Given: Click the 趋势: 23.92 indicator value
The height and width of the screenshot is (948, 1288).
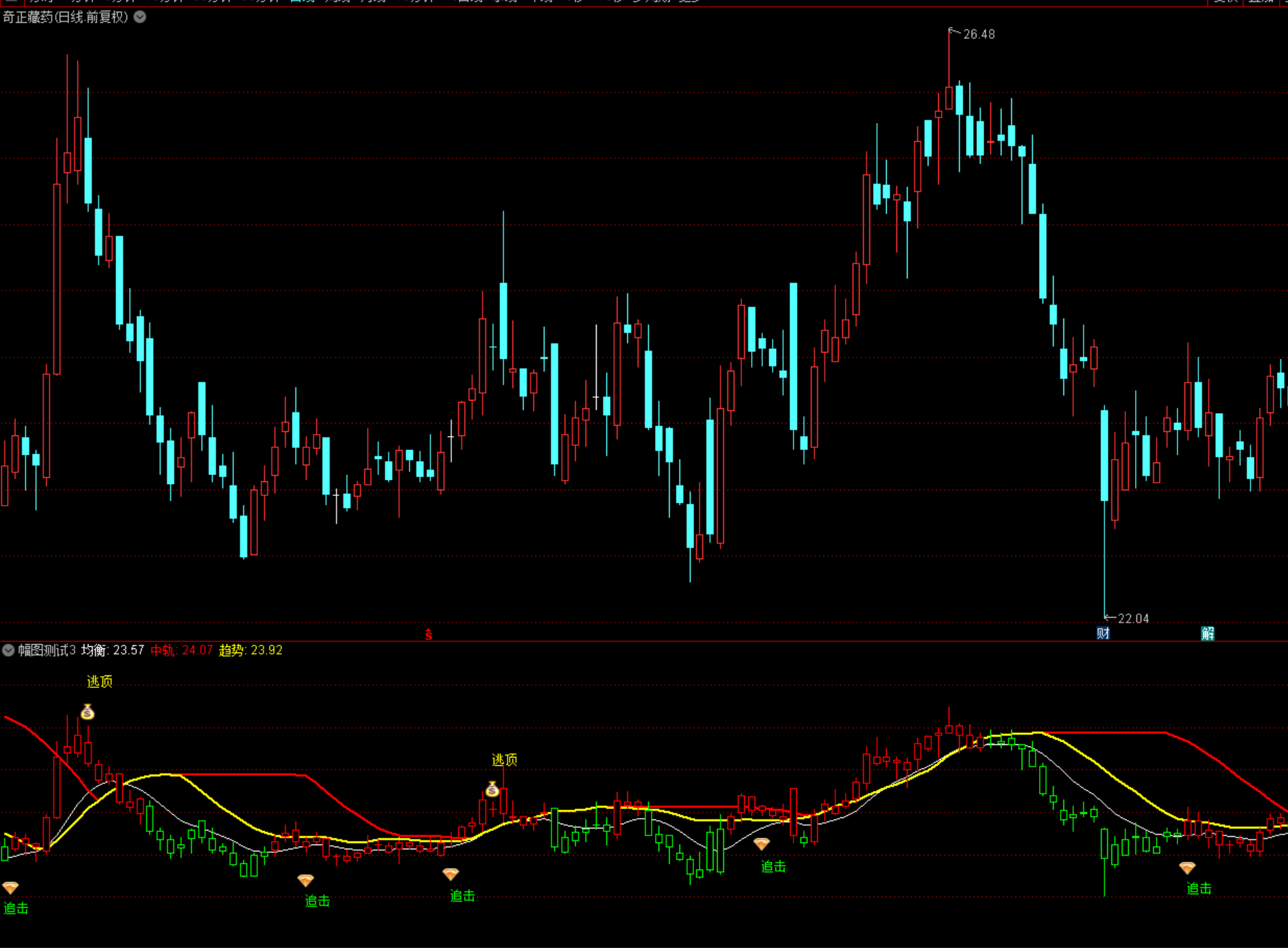Looking at the screenshot, I should tap(250, 650).
